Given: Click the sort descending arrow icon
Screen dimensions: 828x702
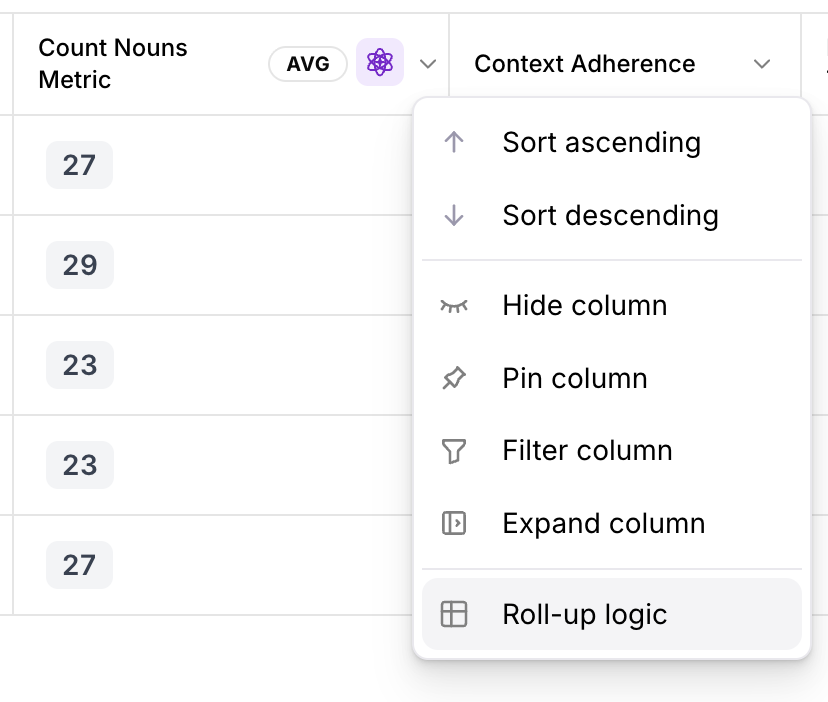Looking at the screenshot, I should click(454, 215).
